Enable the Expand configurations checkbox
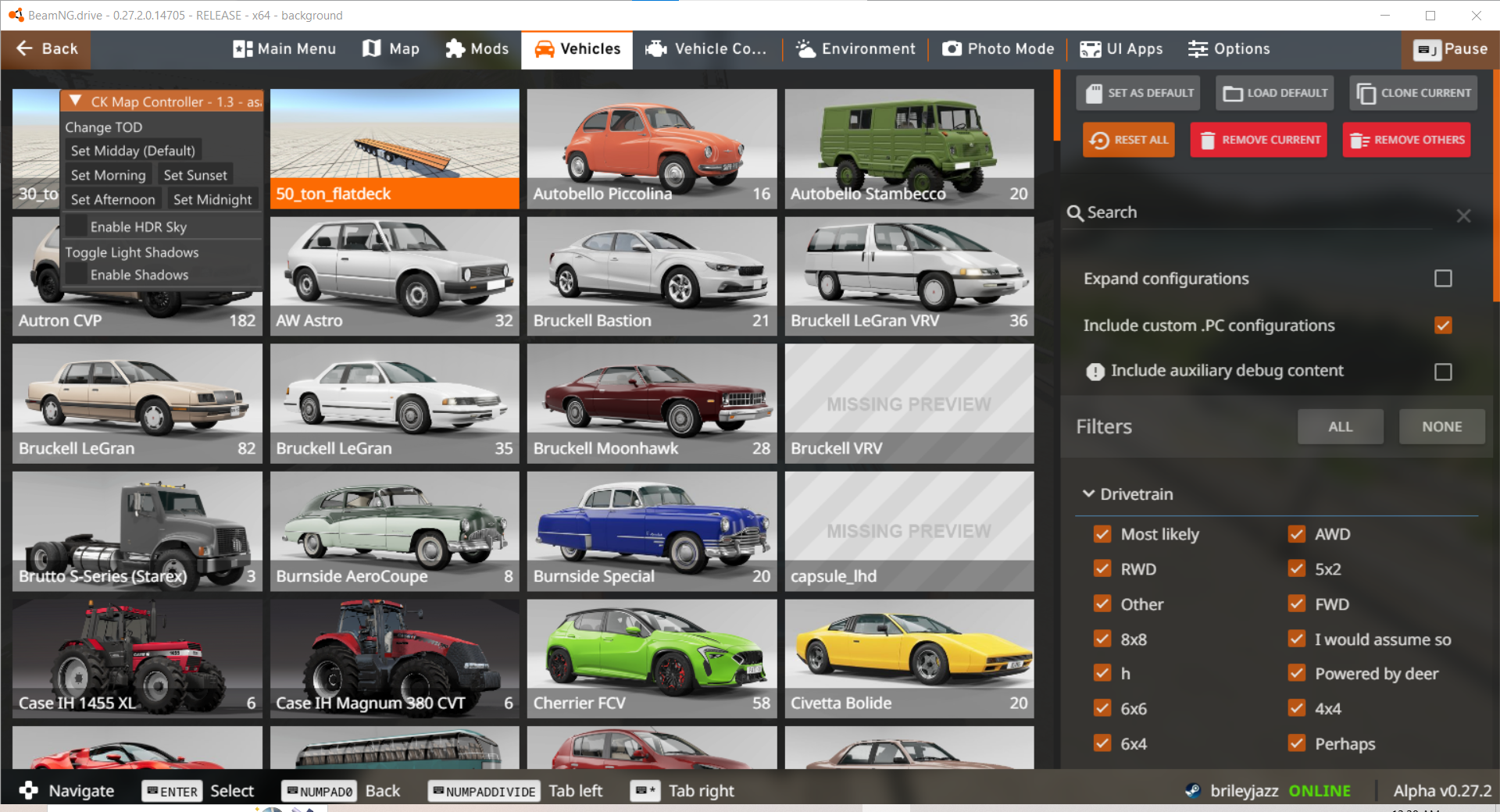The image size is (1500, 812). [1443, 279]
